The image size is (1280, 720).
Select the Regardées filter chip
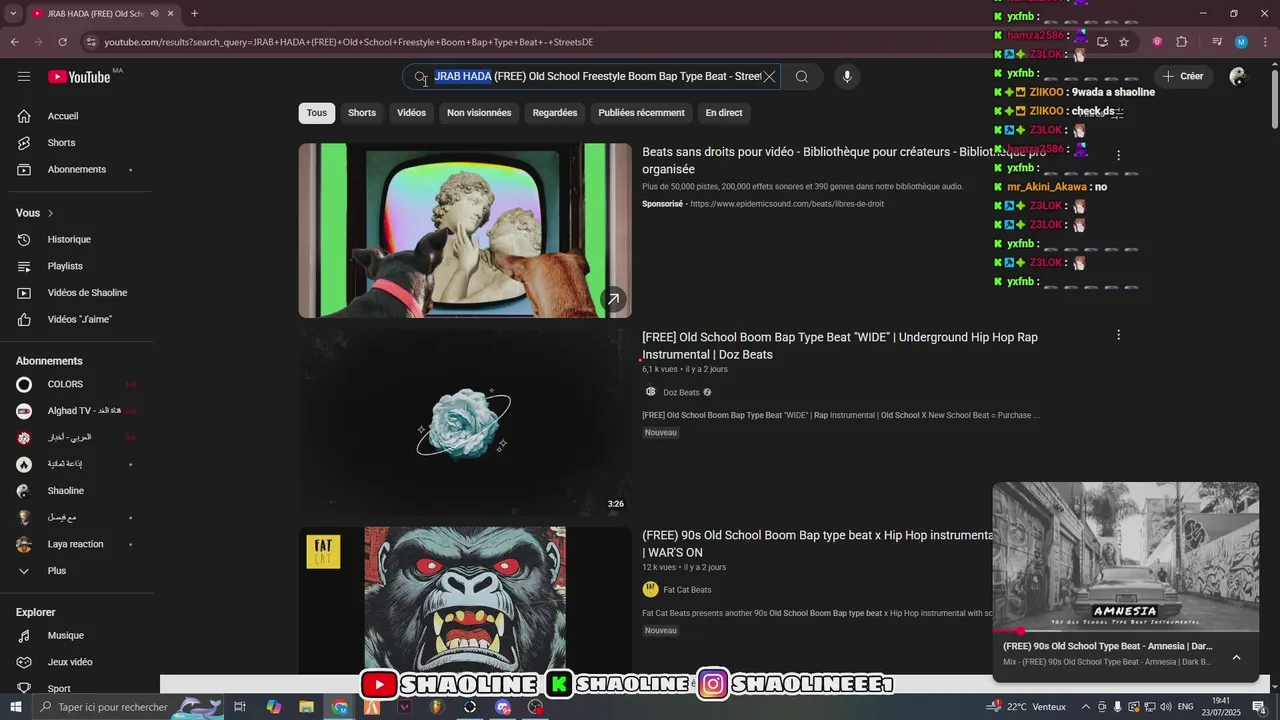pyautogui.click(x=555, y=113)
